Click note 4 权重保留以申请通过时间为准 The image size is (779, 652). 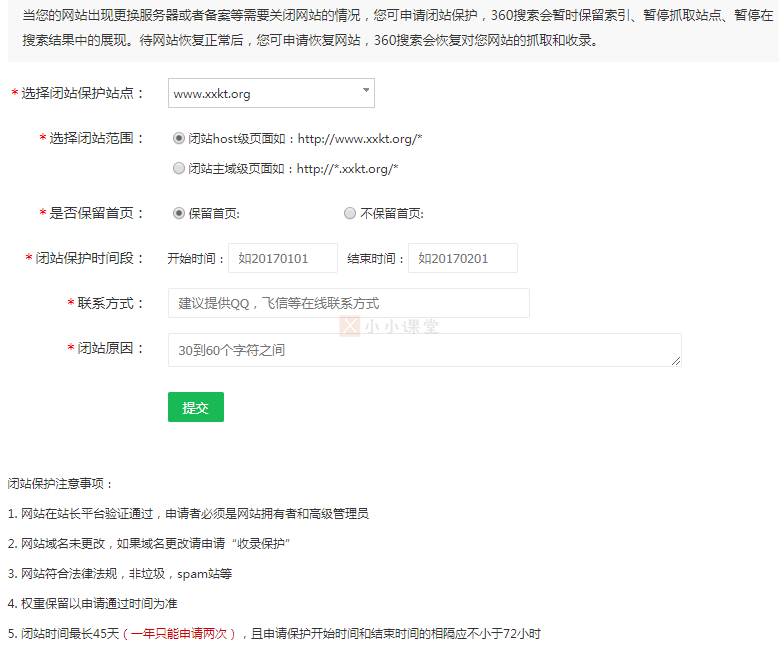tap(92, 604)
